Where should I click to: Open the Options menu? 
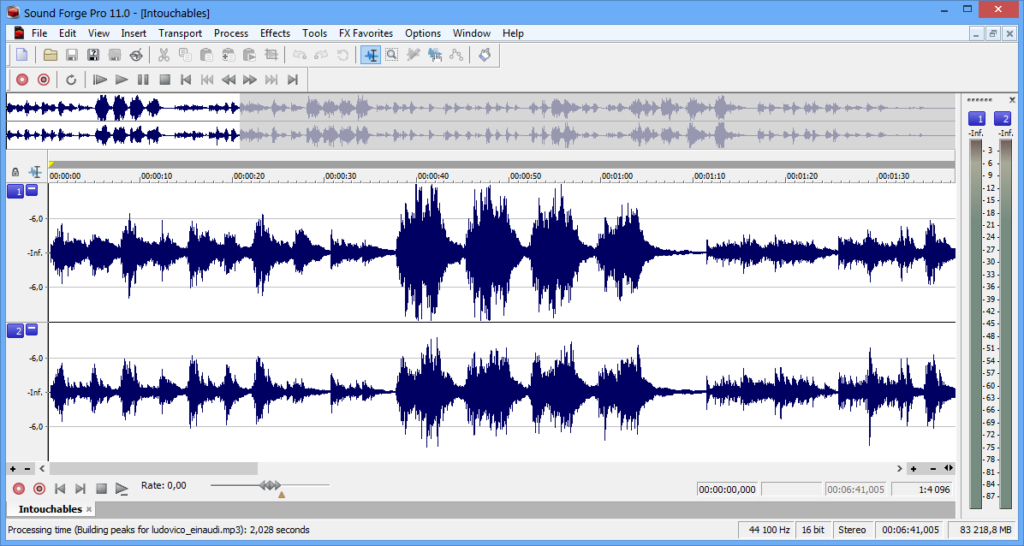click(x=423, y=33)
